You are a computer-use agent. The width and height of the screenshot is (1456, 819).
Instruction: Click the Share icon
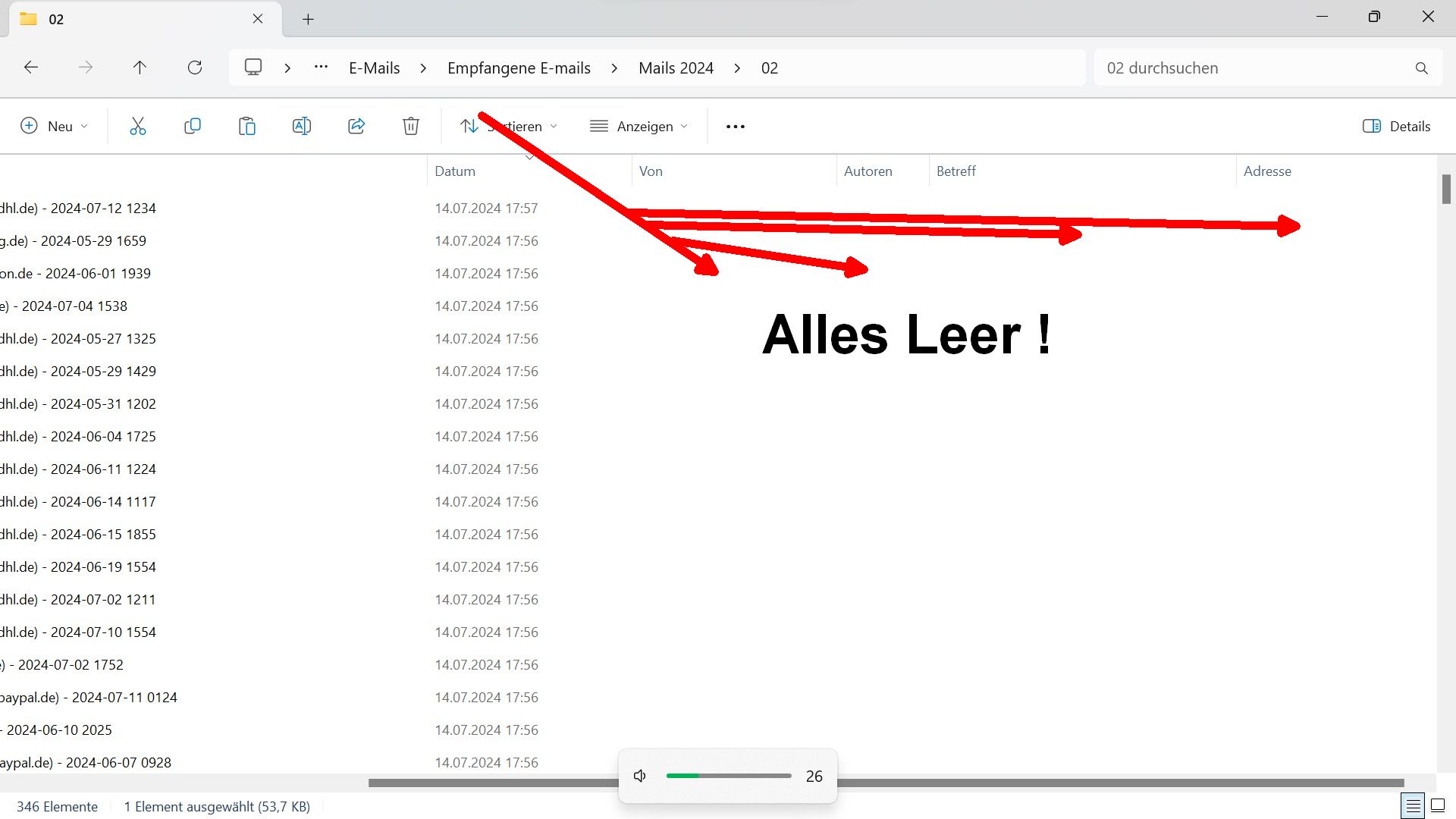pyautogui.click(x=356, y=127)
